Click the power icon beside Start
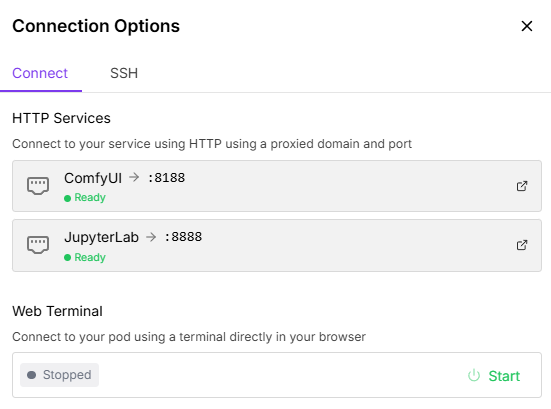 coord(474,376)
